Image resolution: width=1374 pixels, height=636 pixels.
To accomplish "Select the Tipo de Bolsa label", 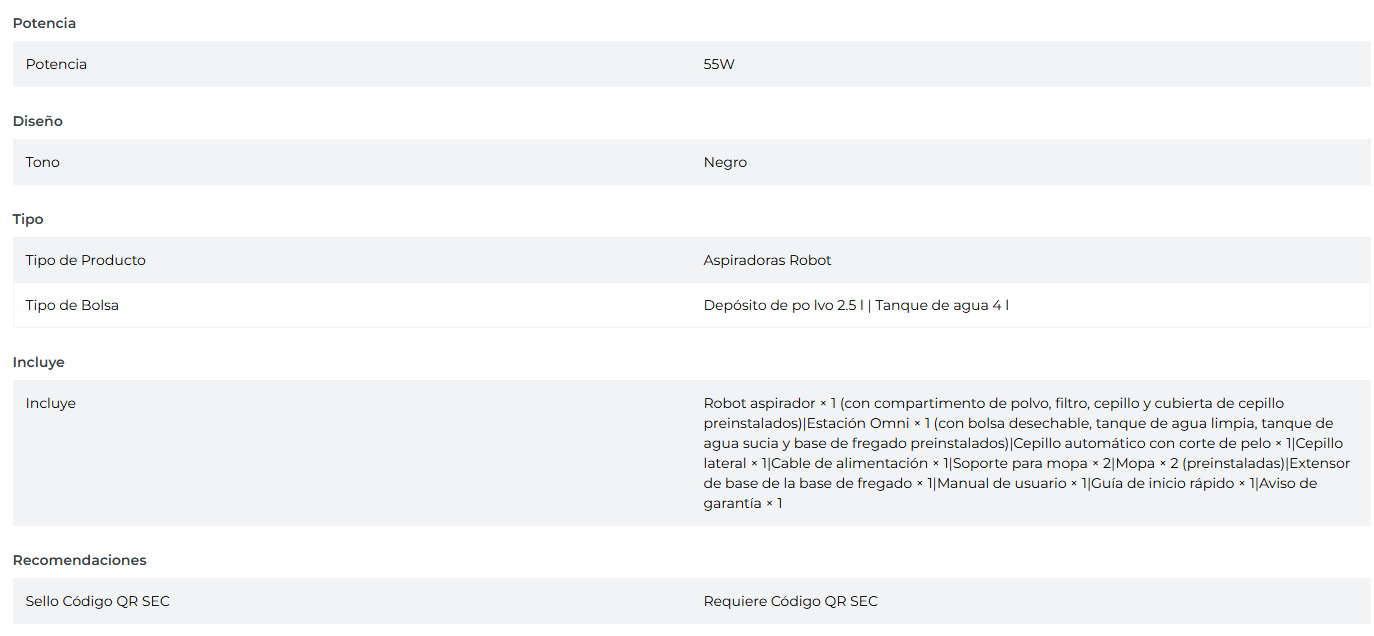I will tap(72, 305).
